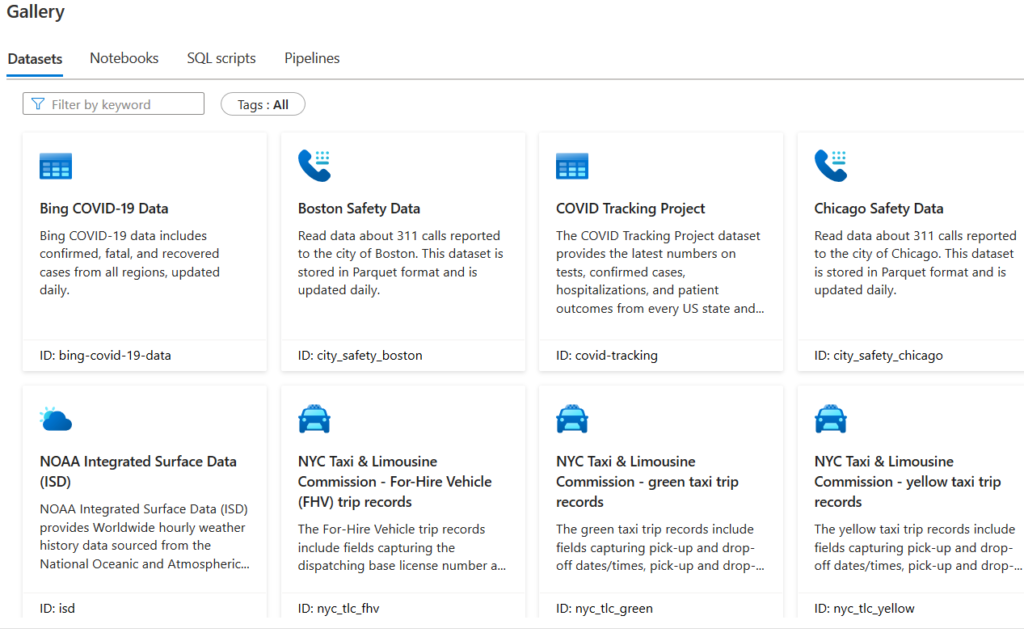Click the NOAA hourly weather description
Image resolution: width=1024 pixels, height=637 pixels.
point(144,536)
